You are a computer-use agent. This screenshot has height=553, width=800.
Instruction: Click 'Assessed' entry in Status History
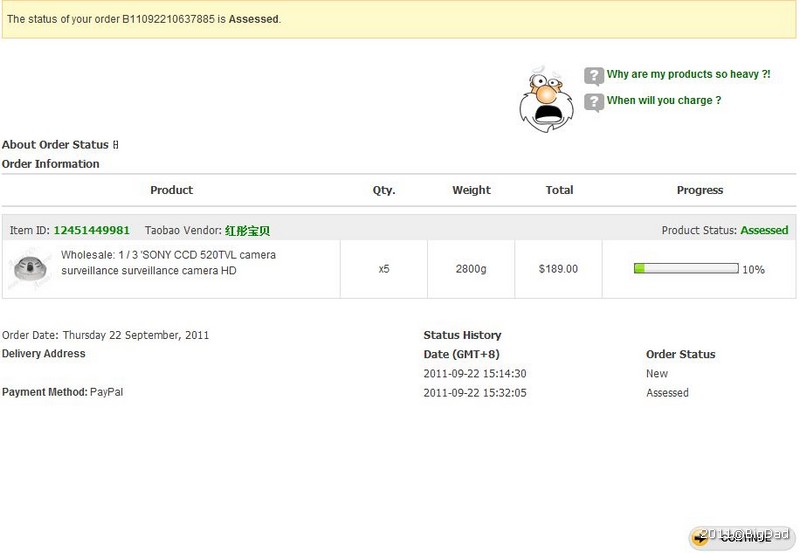(667, 393)
